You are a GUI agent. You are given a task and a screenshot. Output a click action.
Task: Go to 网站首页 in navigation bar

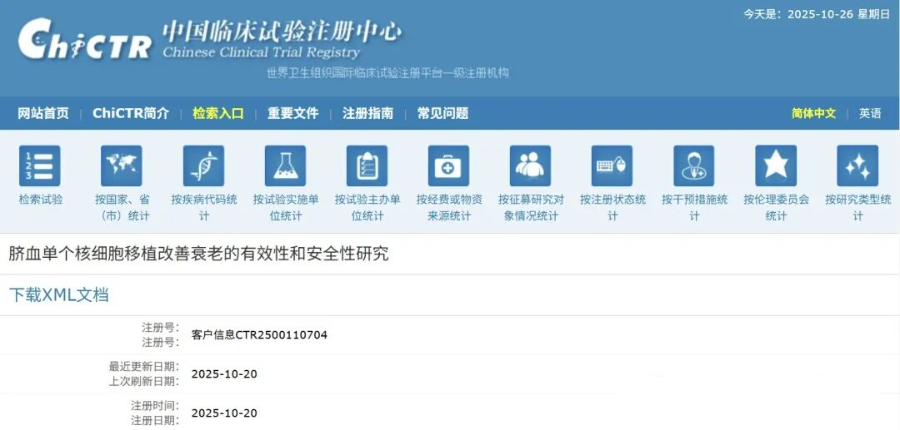click(x=43, y=113)
